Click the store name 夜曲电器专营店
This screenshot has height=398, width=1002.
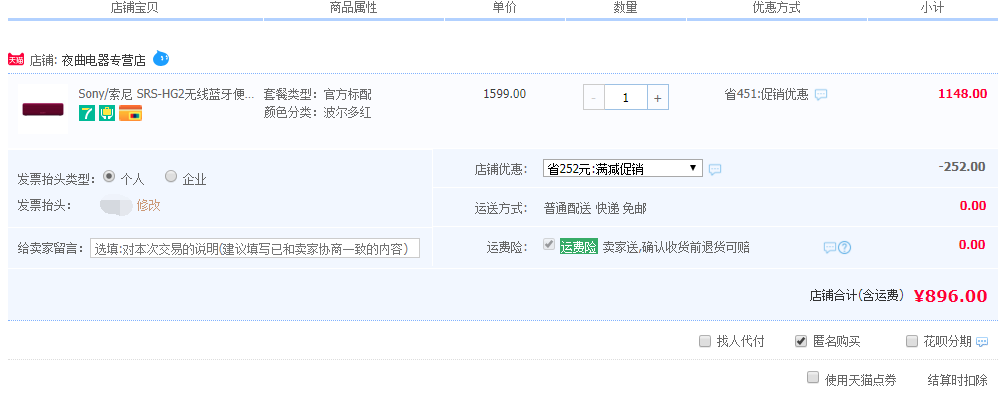click(104, 61)
